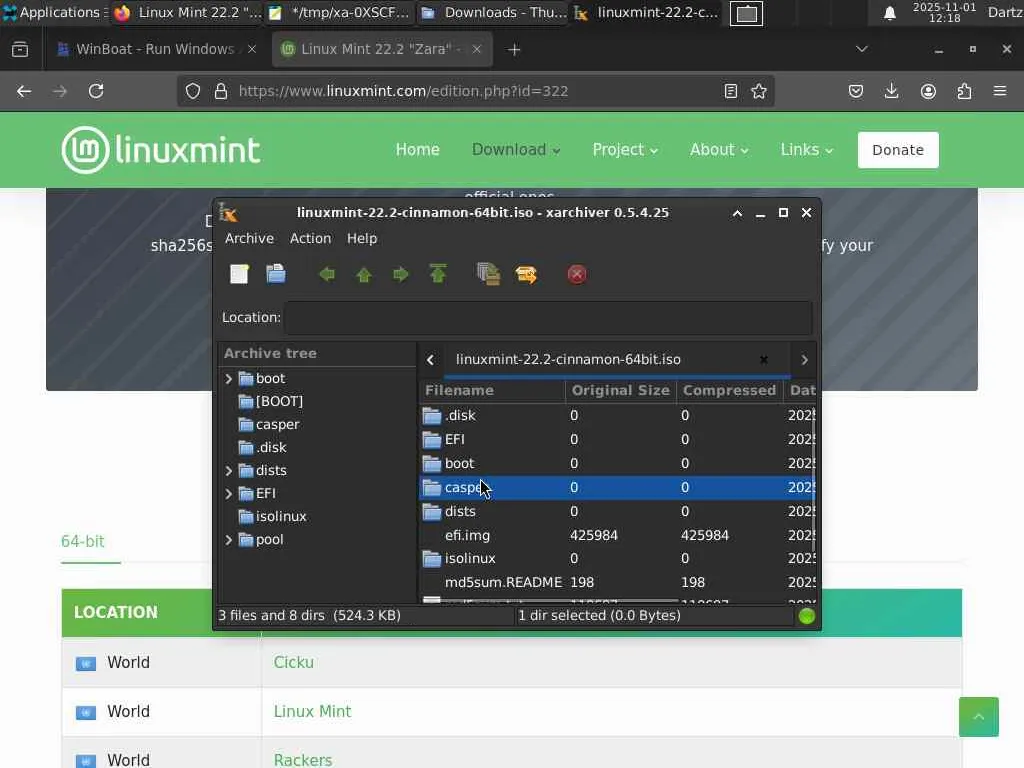The height and width of the screenshot is (768, 1024).
Task: Select the EFI folder row in file list
Action: click(x=616, y=440)
